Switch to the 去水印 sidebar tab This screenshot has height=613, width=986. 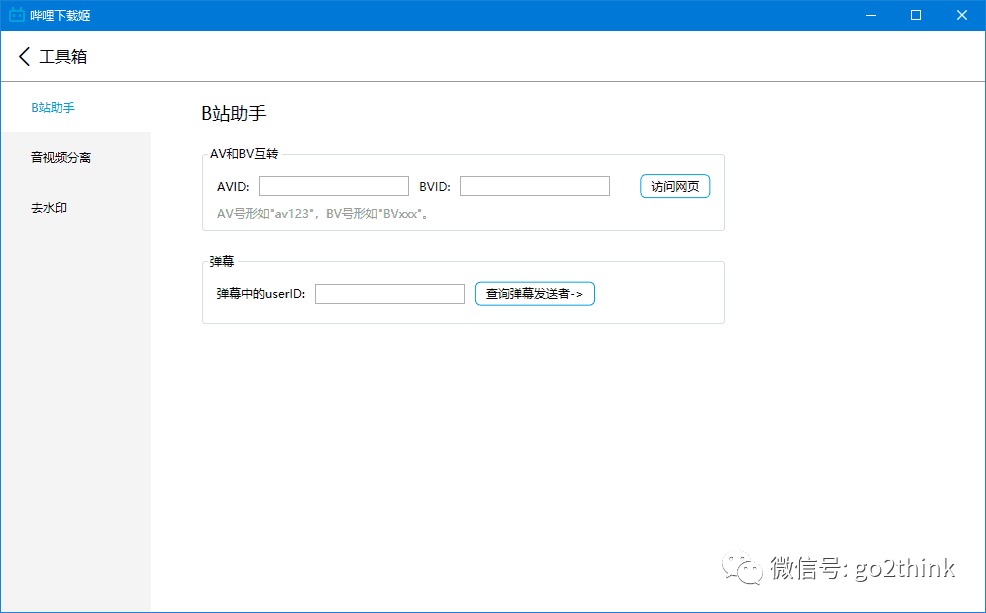(x=75, y=207)
